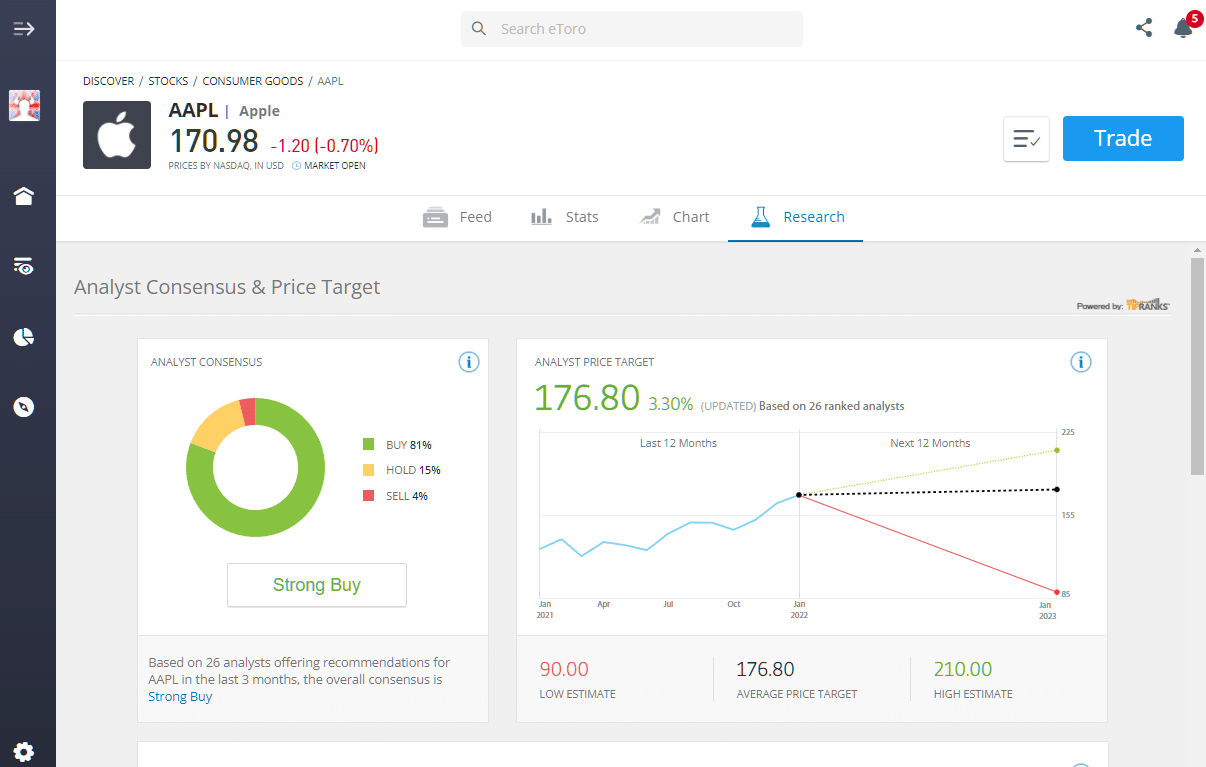Click the HOLD 15% legend label
Screen dimensions: 1206x767
pos(413,470)
